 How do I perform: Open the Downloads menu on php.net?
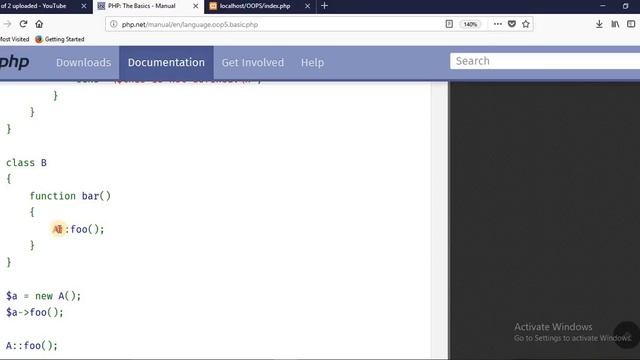coord(83,62)
